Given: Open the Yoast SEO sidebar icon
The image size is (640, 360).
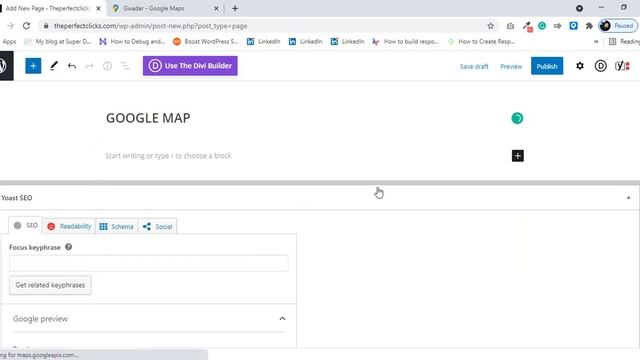Looking at the screenshot, I should click(x=622, y=66).
